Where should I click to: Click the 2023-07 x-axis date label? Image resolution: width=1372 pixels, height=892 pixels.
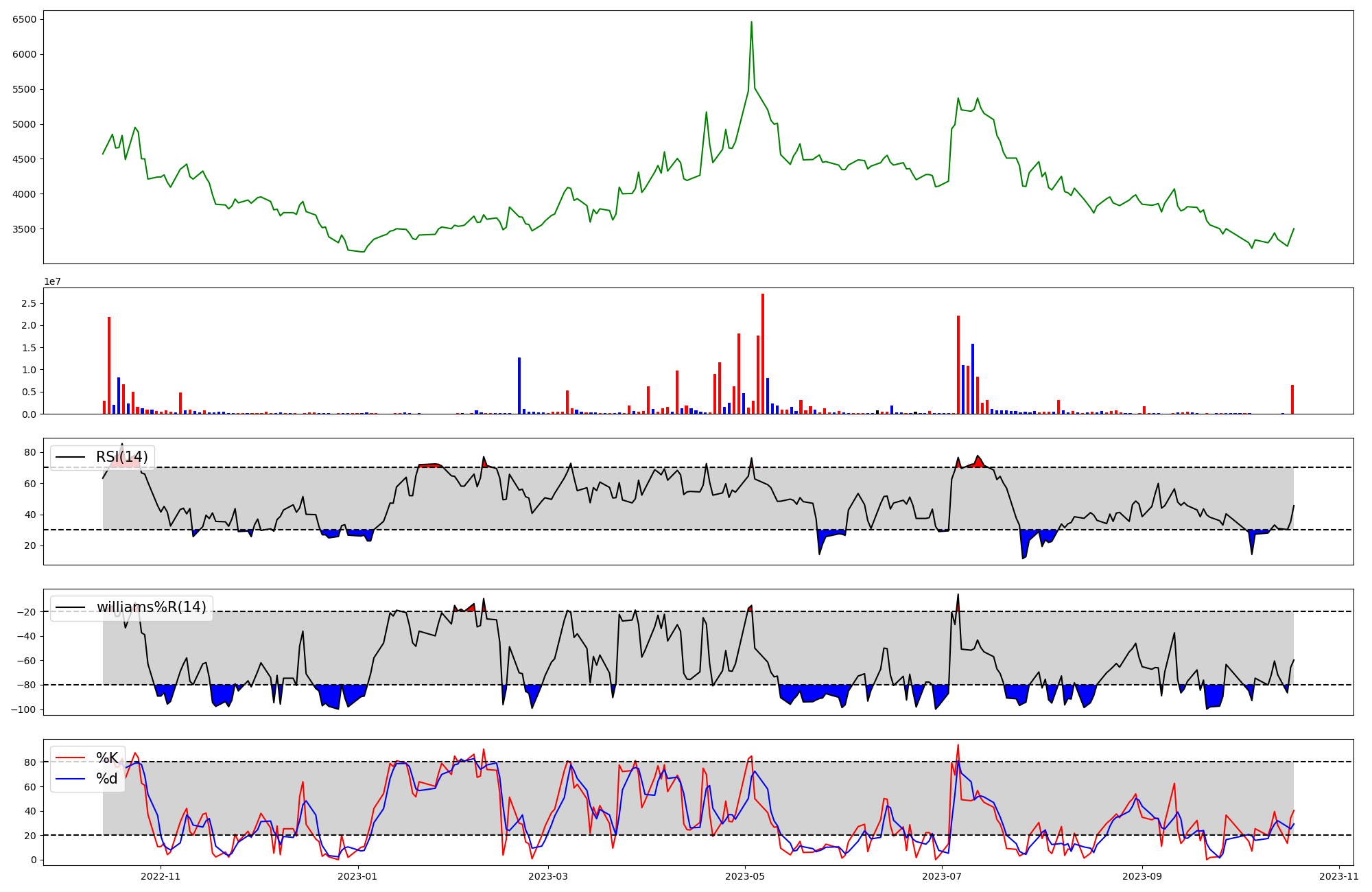pyautogui.click(x=942, y=876)
